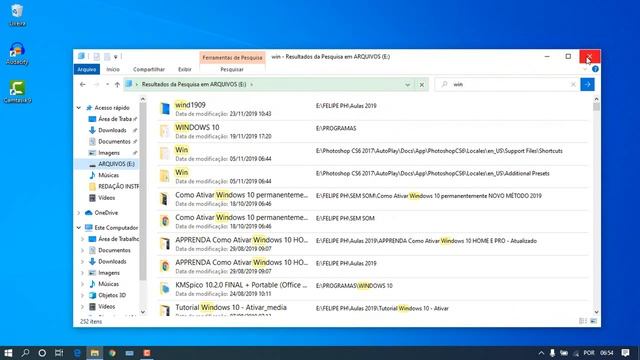Screen dimensions: 640x360
Task: Open taskbar search magnifier
Action: click(25, 353)
